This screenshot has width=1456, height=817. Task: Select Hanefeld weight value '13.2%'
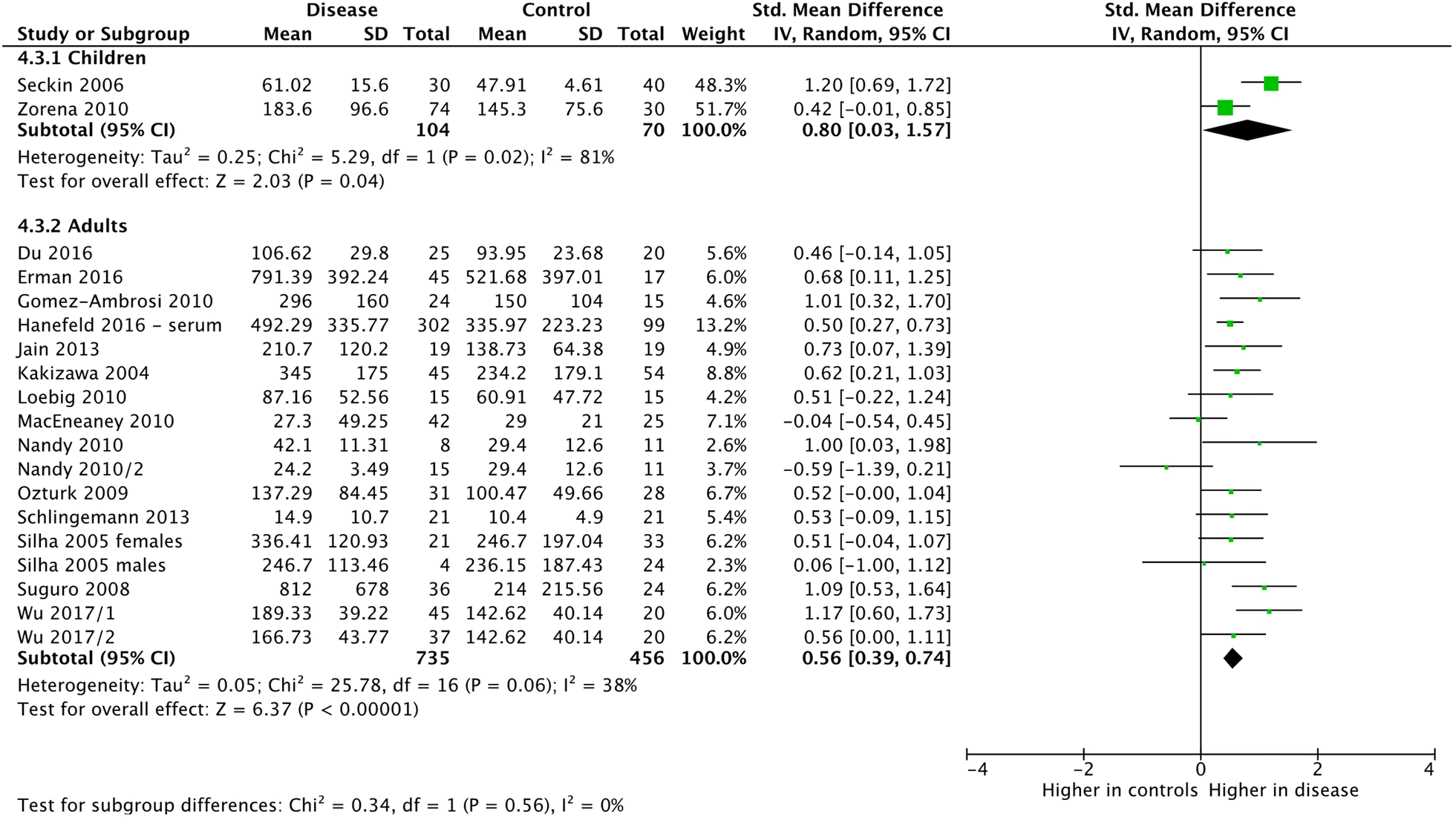(x=722, y=325)
